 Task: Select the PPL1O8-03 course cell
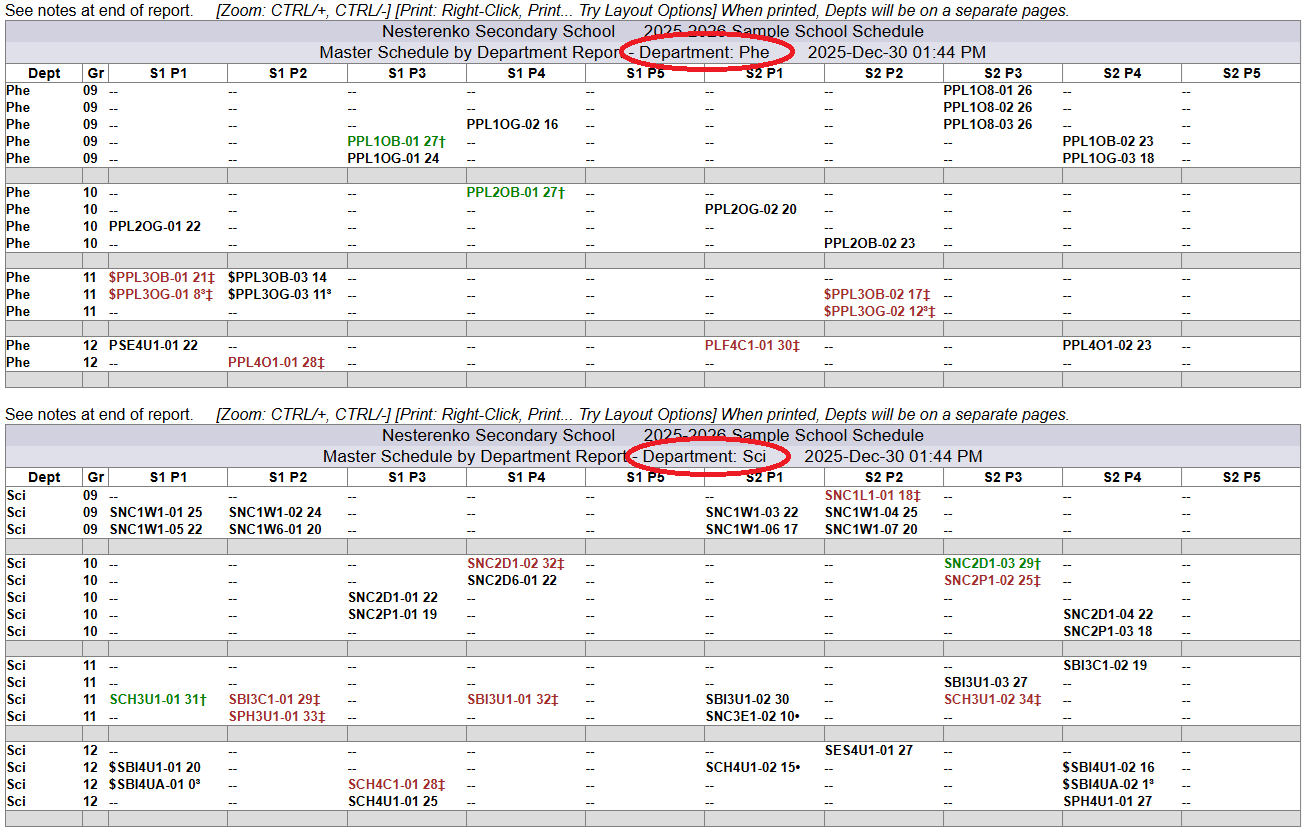[x=987, y=125]
